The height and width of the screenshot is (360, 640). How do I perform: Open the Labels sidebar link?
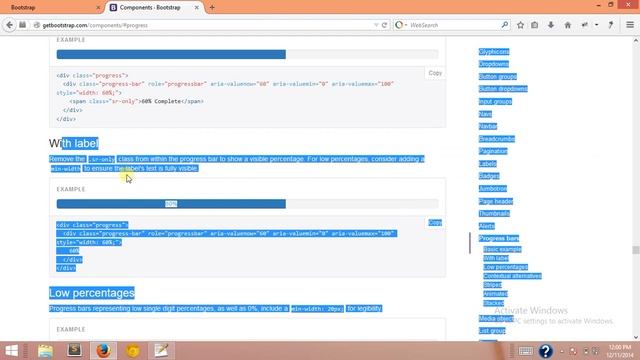(488, 164)
